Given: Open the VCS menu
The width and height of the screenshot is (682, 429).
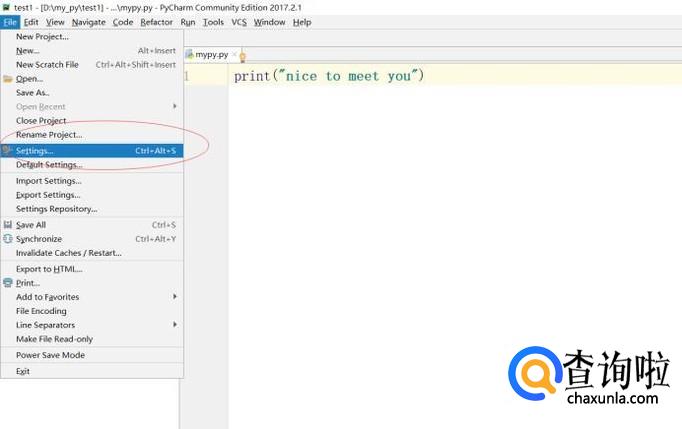Looking at the screenshot, I should 239,22.
